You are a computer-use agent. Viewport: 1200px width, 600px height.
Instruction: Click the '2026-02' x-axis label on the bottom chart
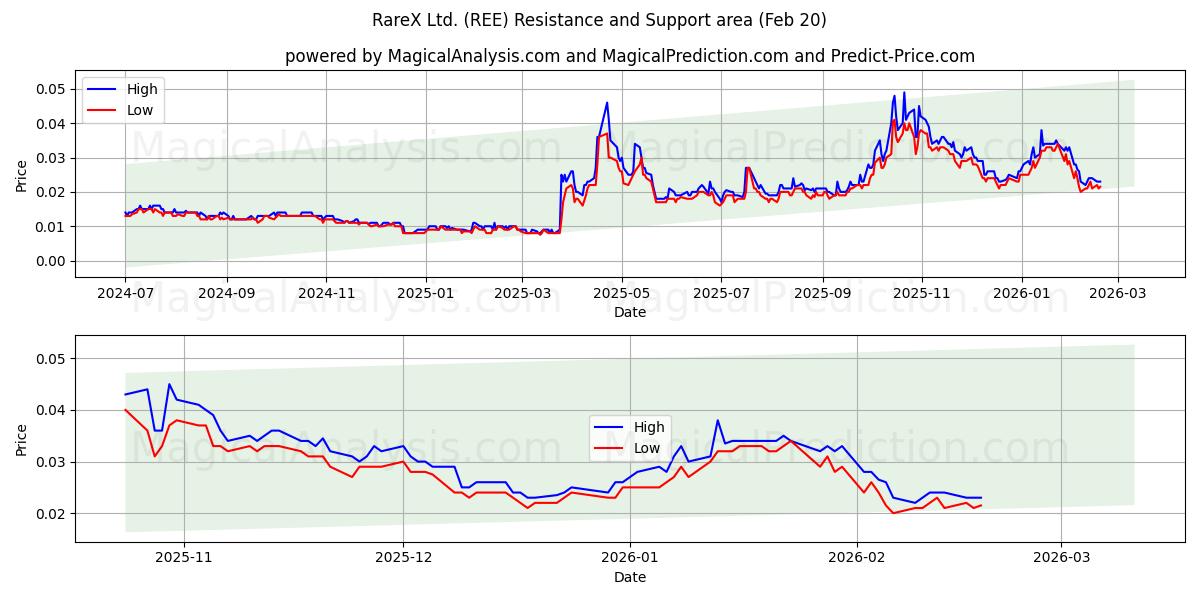point(858,559)
